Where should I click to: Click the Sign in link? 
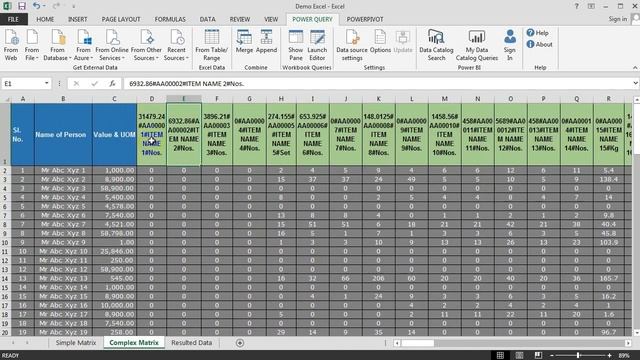coord(618,19)
